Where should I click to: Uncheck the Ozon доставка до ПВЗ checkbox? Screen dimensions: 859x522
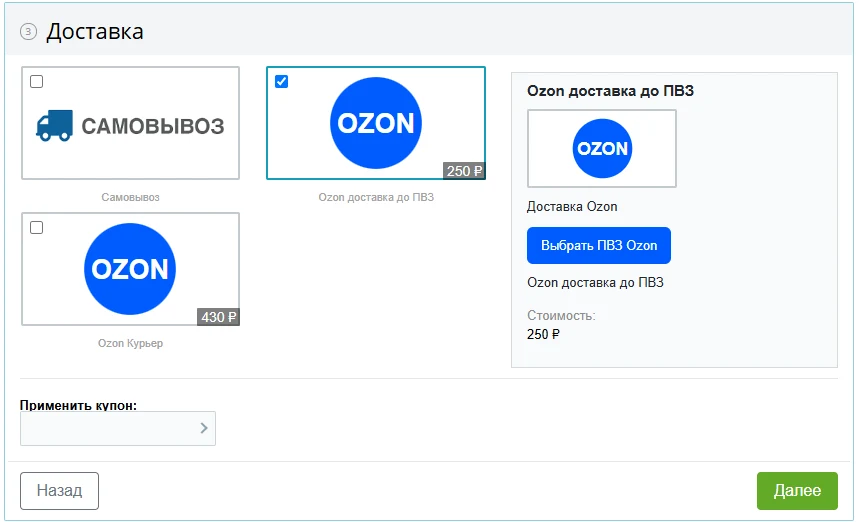click(x=282, y=82)
